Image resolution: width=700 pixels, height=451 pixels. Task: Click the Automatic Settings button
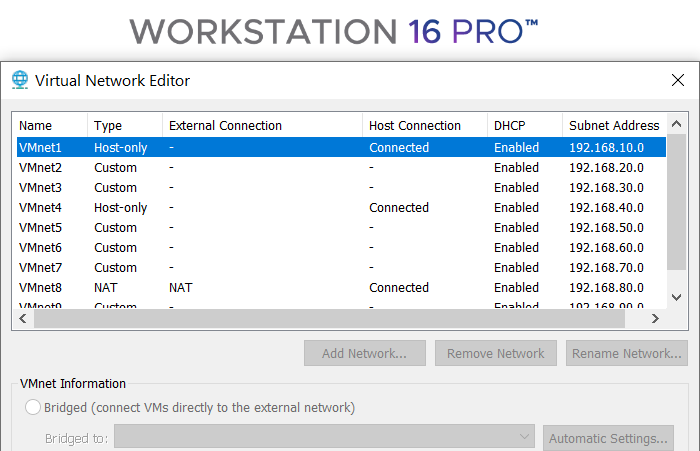pos(608,438)
